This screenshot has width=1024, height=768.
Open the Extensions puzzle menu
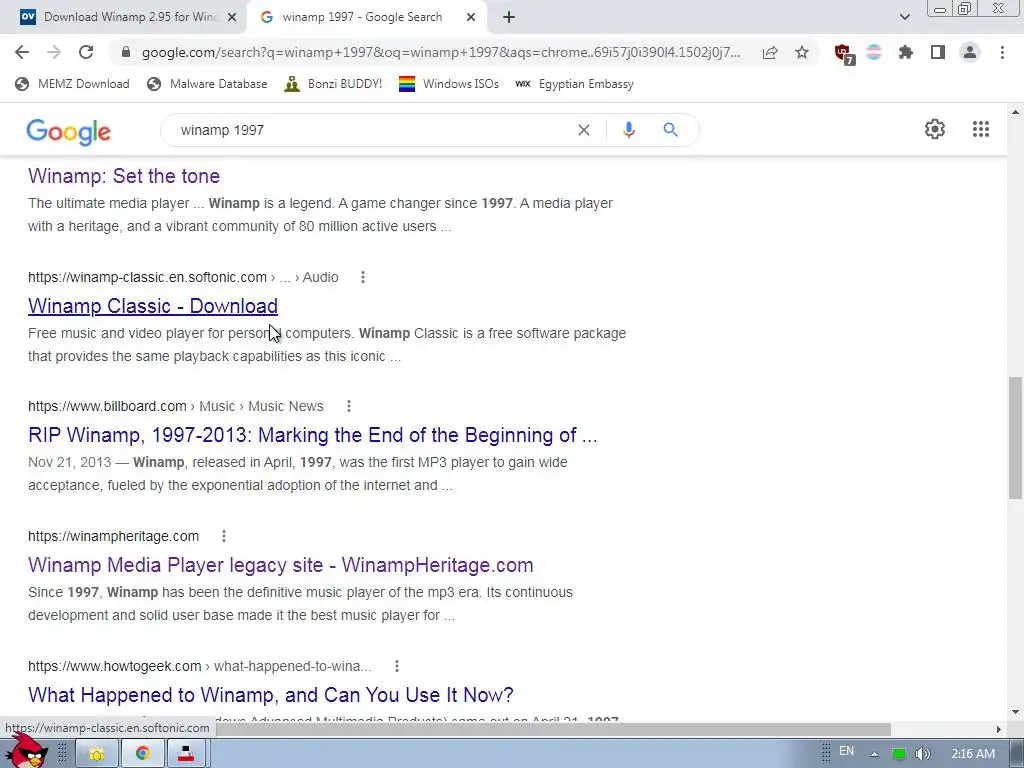906,52
